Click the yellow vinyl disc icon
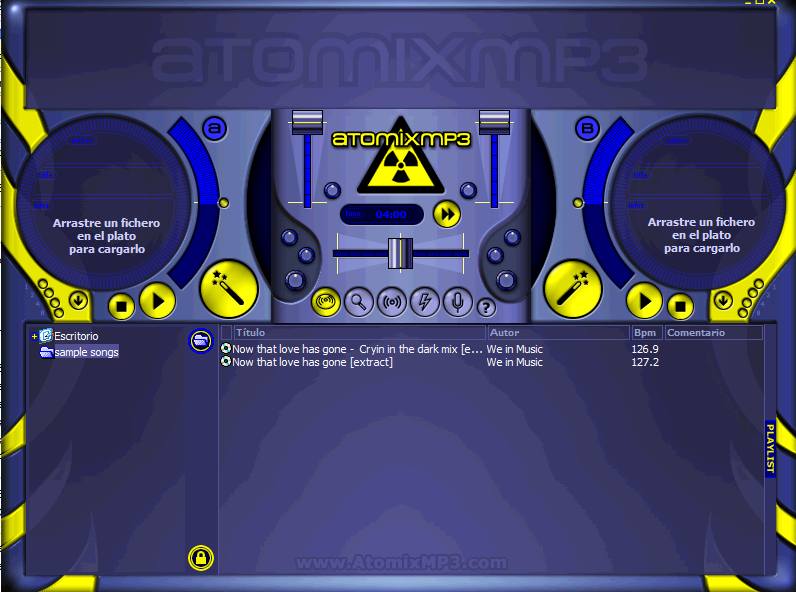This screenshot has height=592, width=796. pyautogui.click(x=325, y=302)
